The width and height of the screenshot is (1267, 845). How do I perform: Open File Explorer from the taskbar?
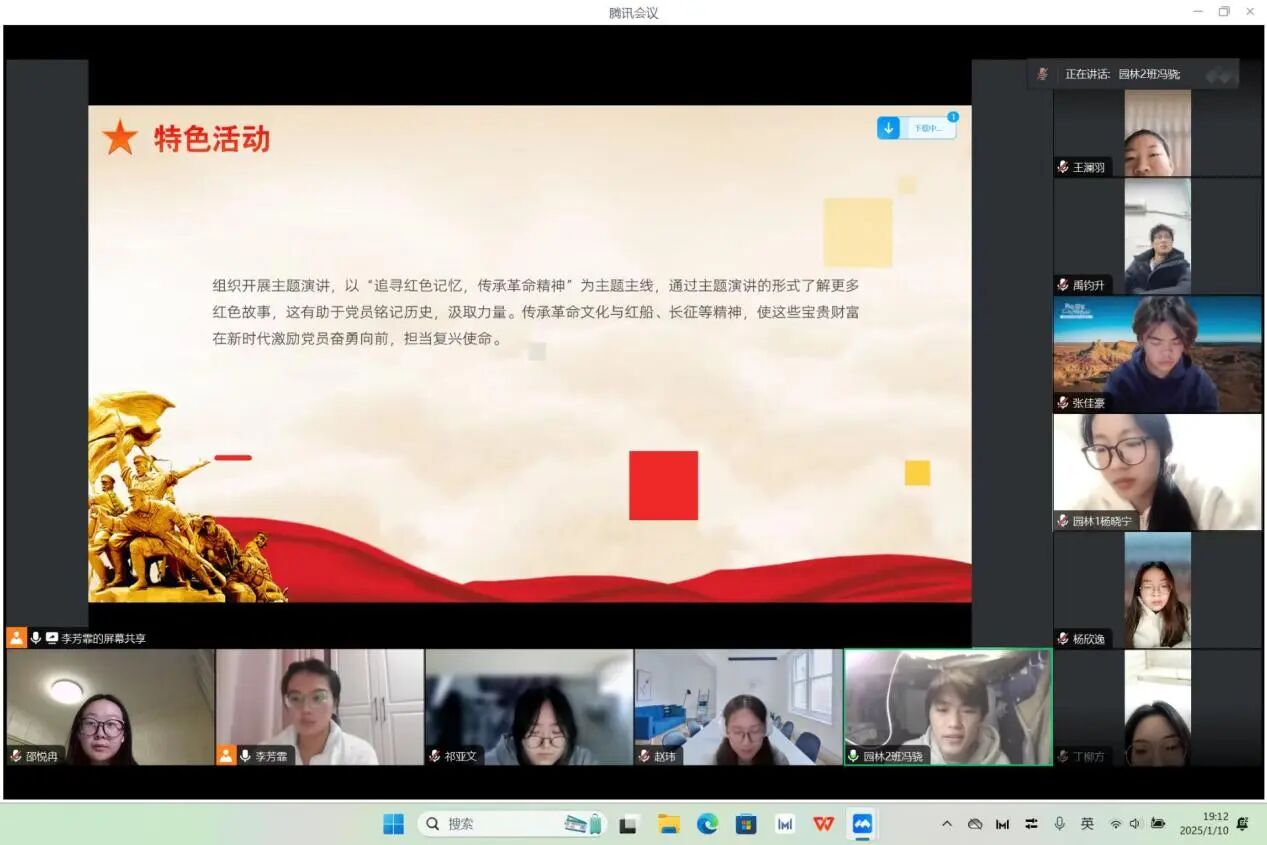pos(668,824)
